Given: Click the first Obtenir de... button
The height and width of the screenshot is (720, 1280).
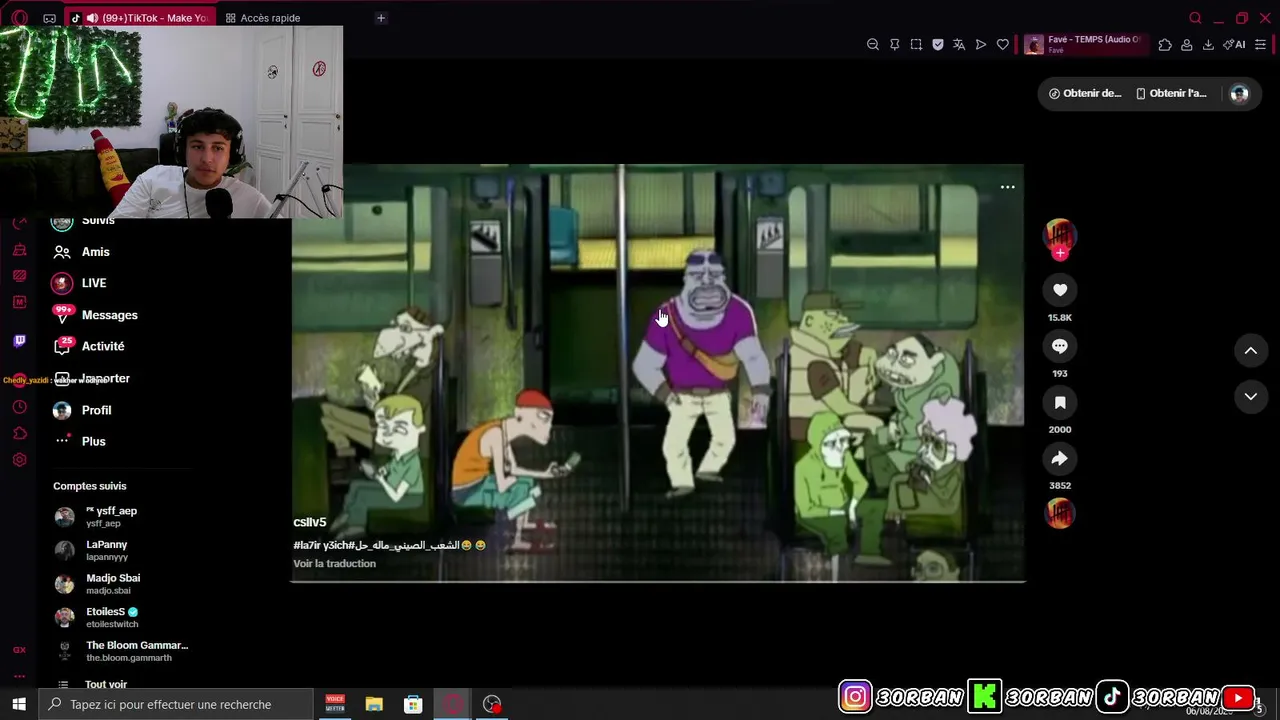Looking at the screenshot, I should click(1085, 93).
